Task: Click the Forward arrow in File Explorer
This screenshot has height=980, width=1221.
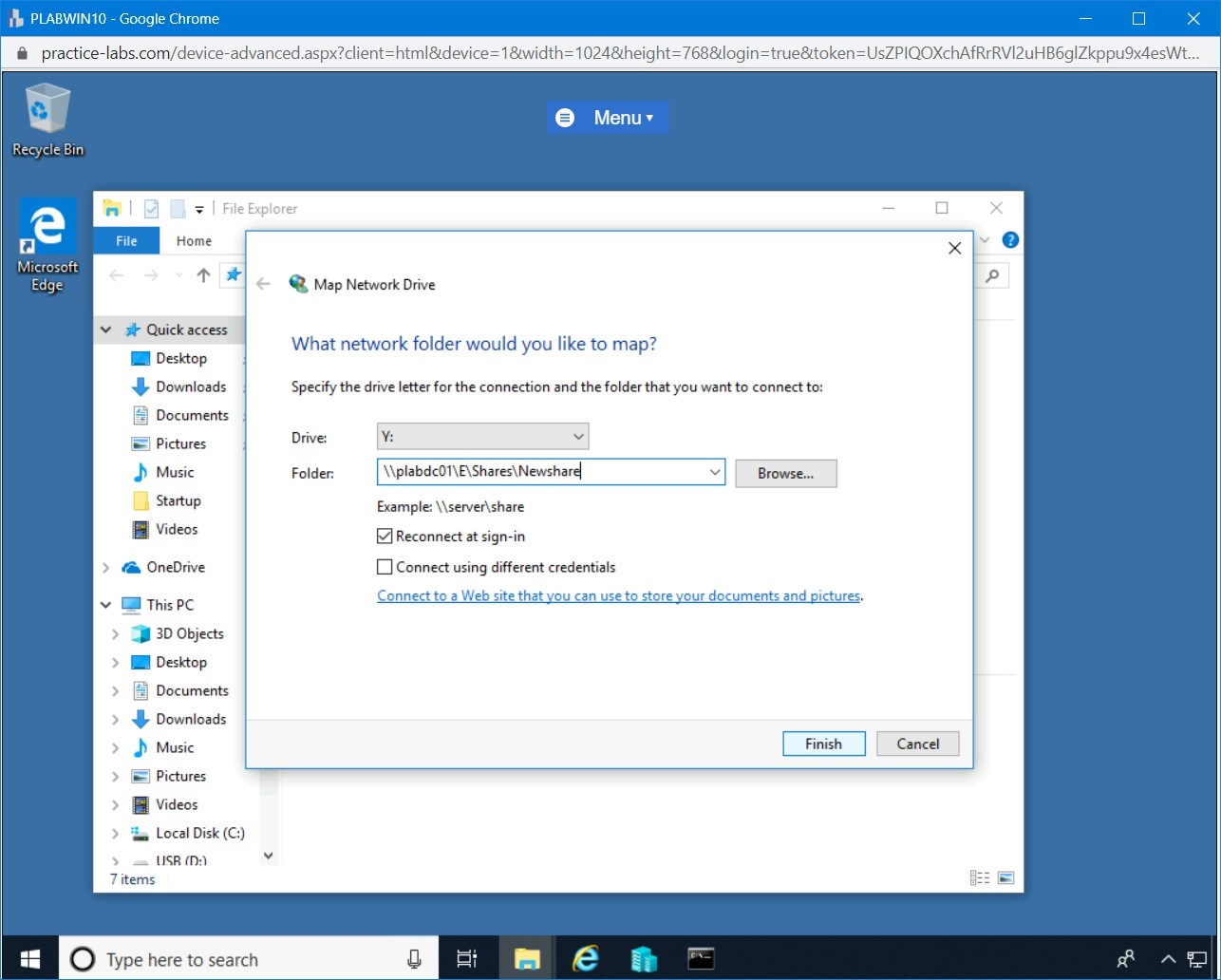Action: (x=151, y=275)
